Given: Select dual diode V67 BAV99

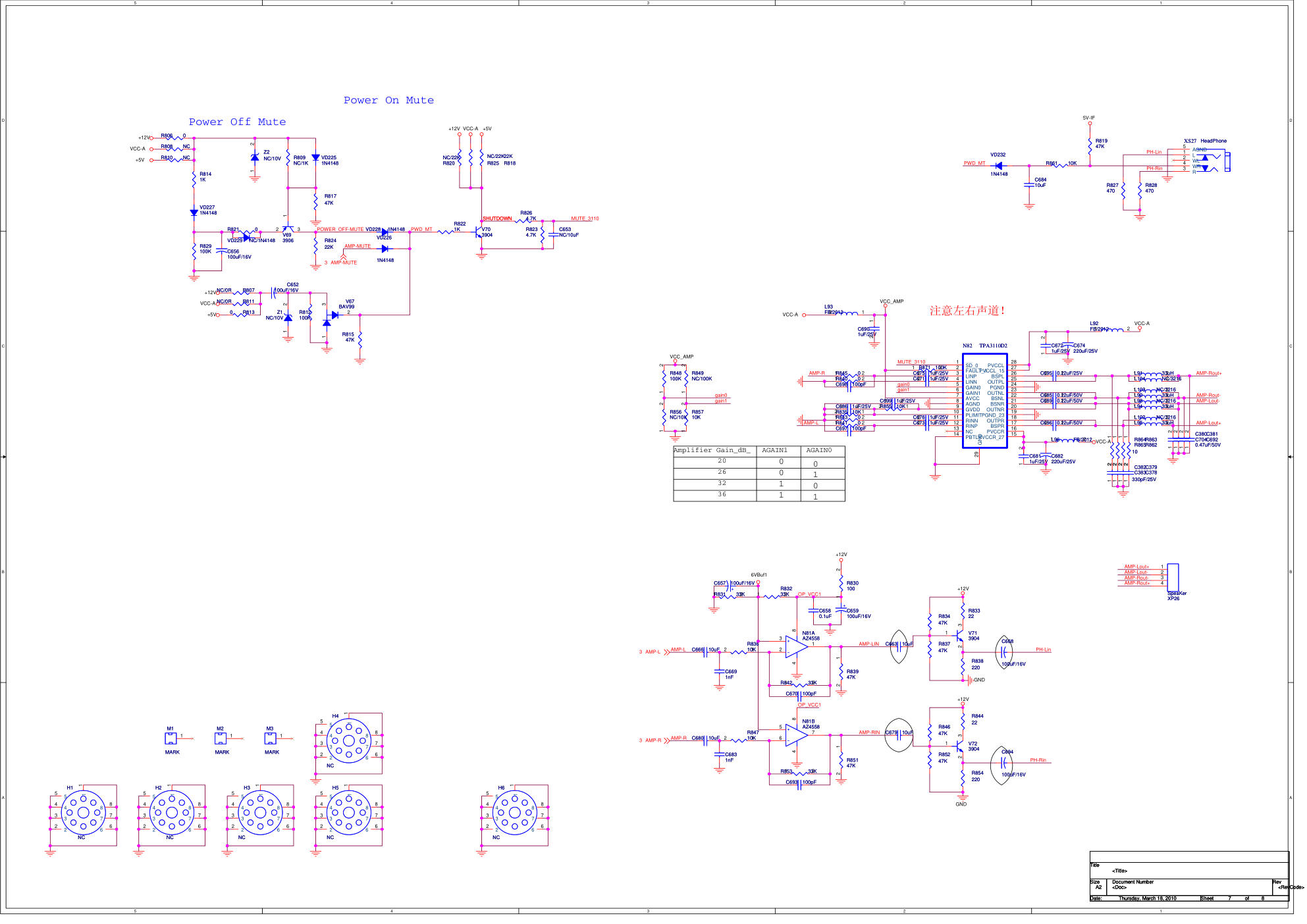Looking at the screenshot, I should [x=331, y=318].
